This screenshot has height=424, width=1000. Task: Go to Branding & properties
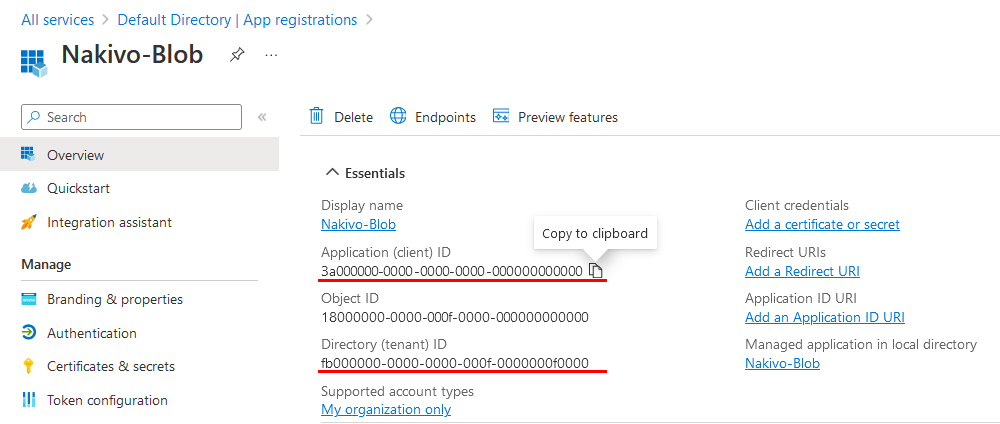114,299
